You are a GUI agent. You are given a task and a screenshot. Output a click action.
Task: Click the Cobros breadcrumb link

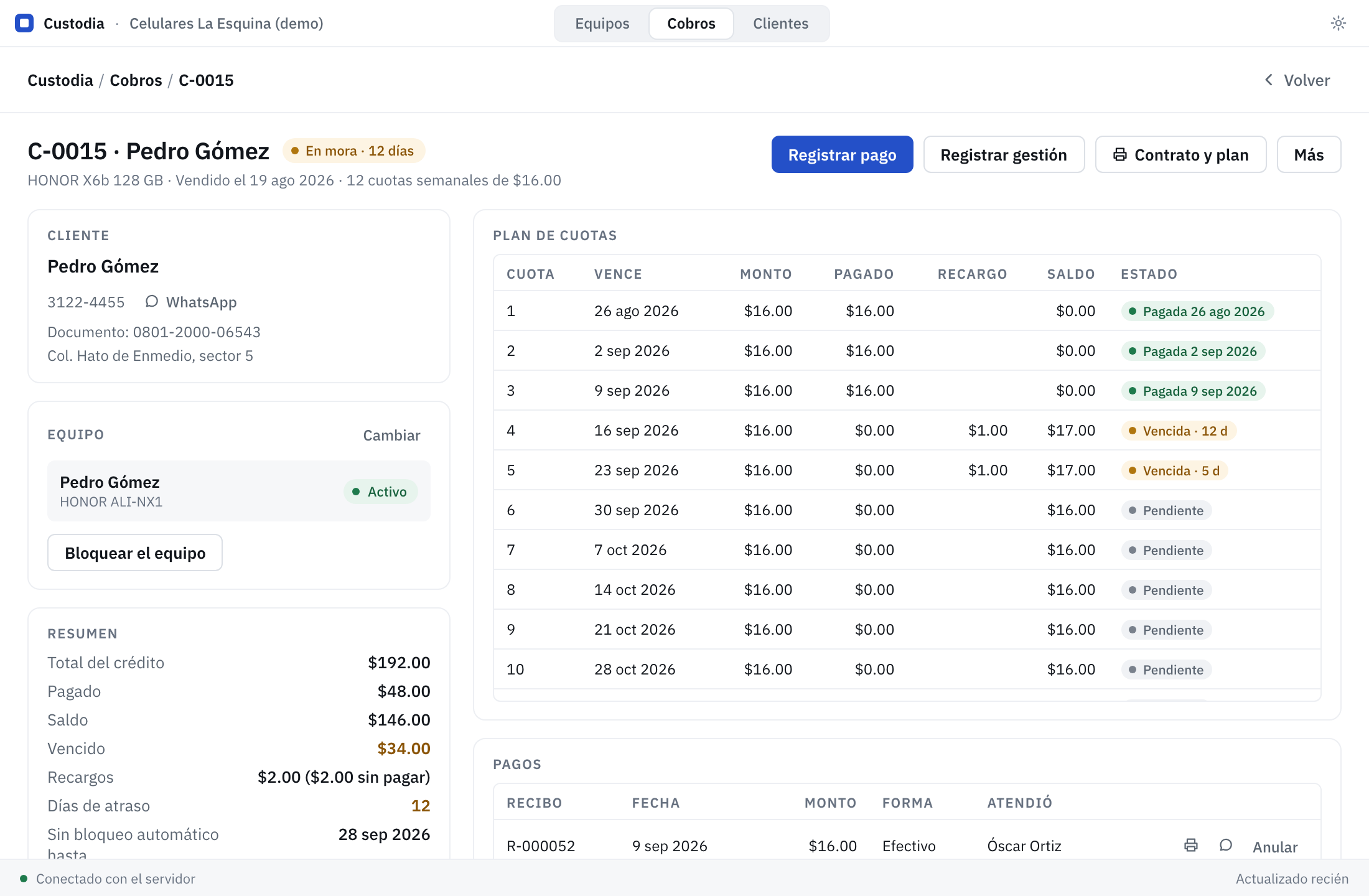tap(136, 80)
